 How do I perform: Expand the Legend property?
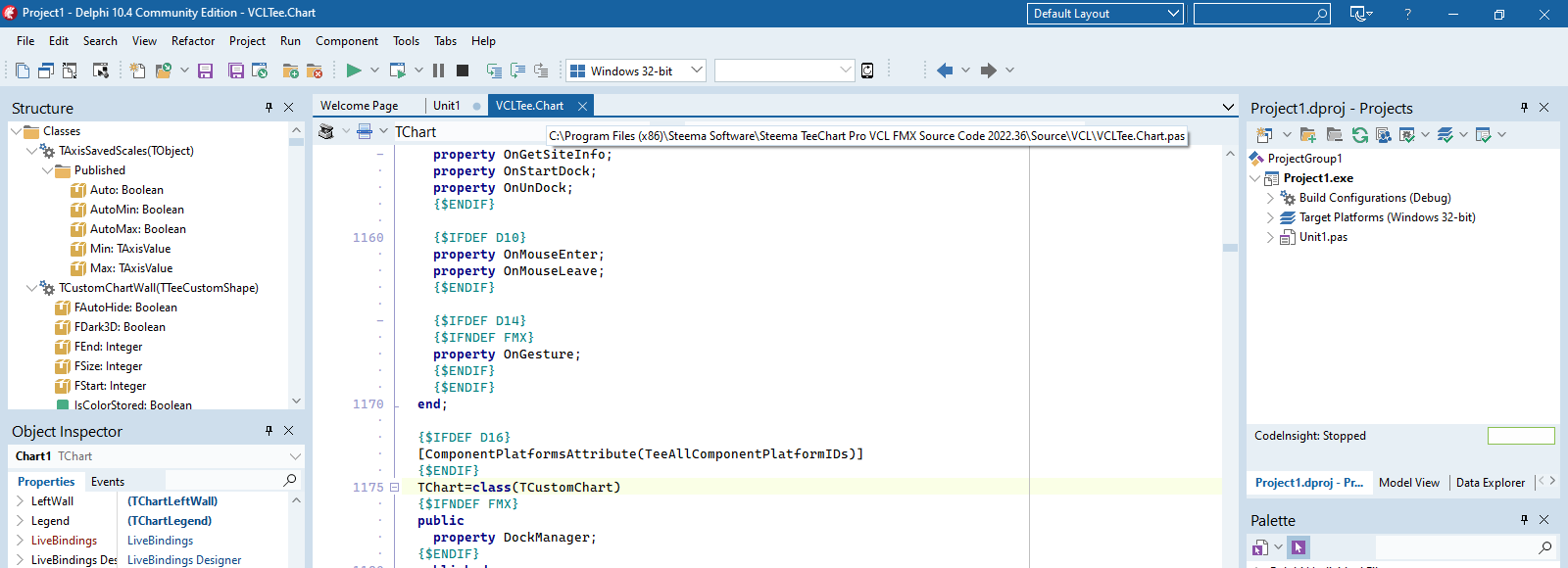(20, 521)
